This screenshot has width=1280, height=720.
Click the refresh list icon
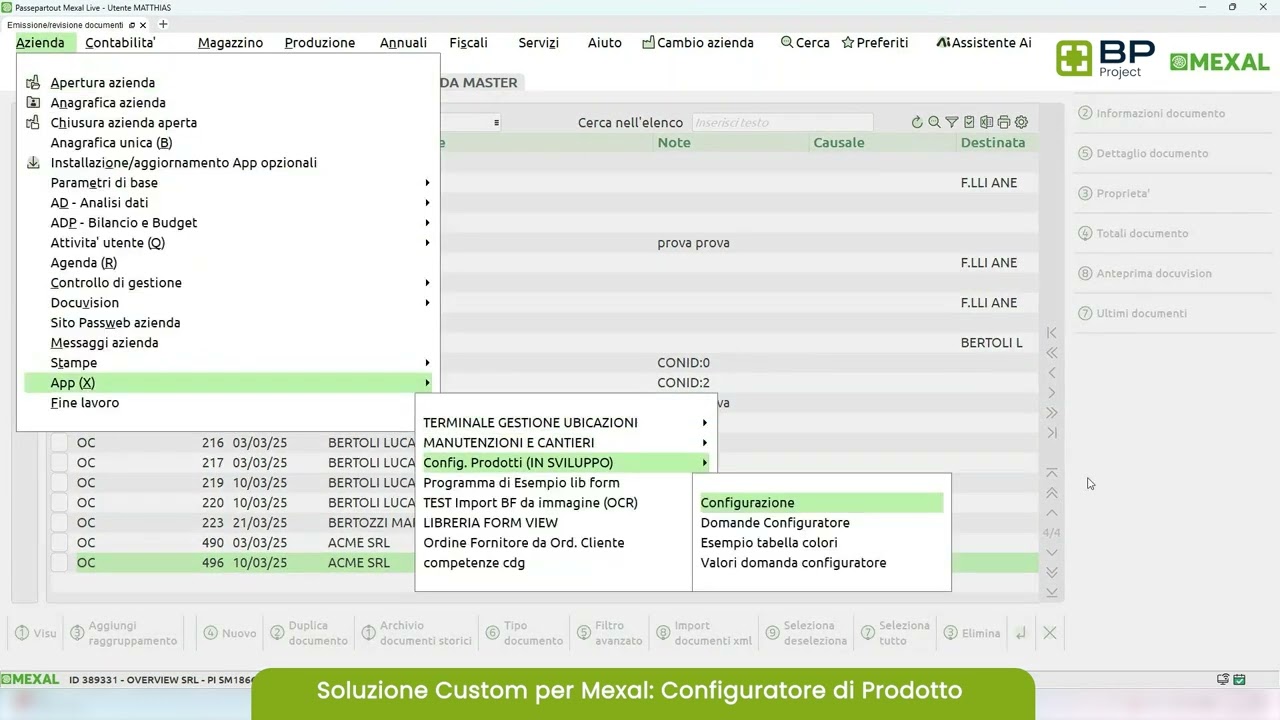917,122
